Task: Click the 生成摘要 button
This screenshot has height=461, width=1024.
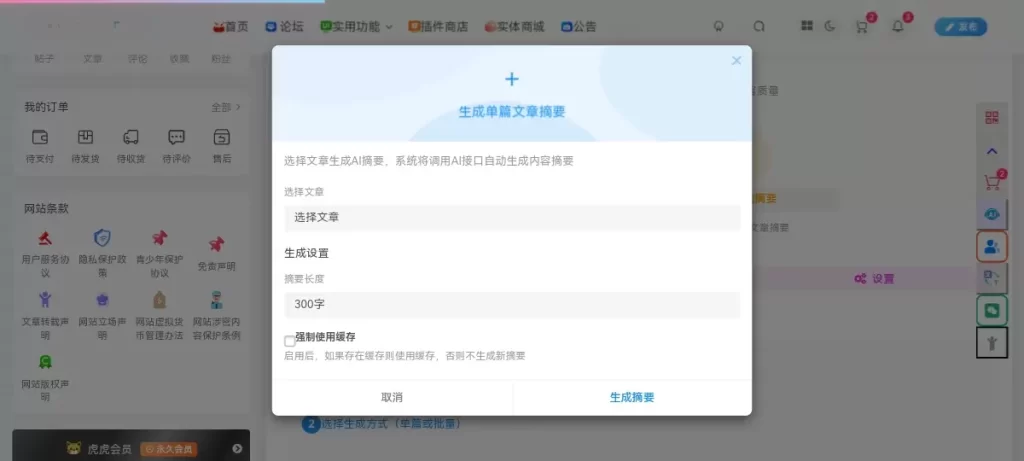Action: 632,397
